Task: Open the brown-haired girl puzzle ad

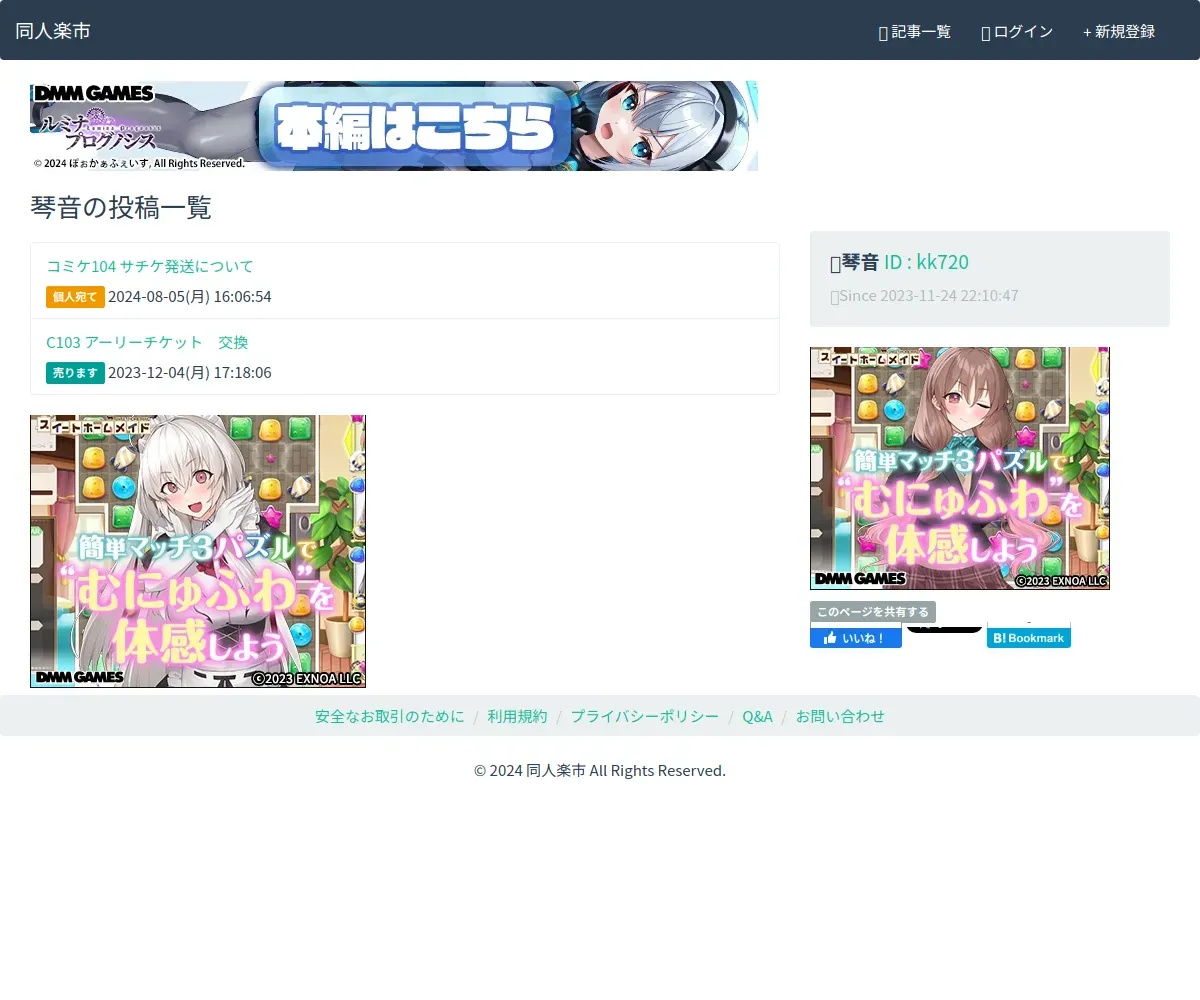Action: click(x=960, y=468)
